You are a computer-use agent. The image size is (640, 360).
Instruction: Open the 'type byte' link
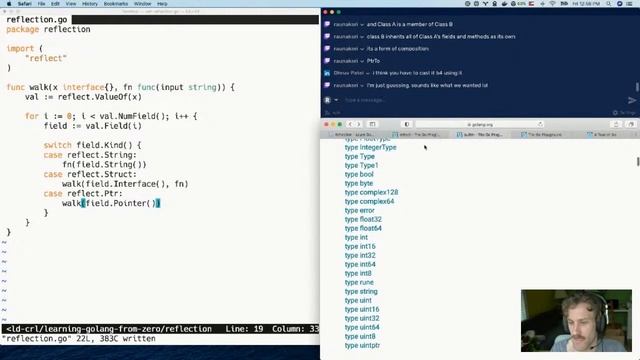click(x=358, y=183)
